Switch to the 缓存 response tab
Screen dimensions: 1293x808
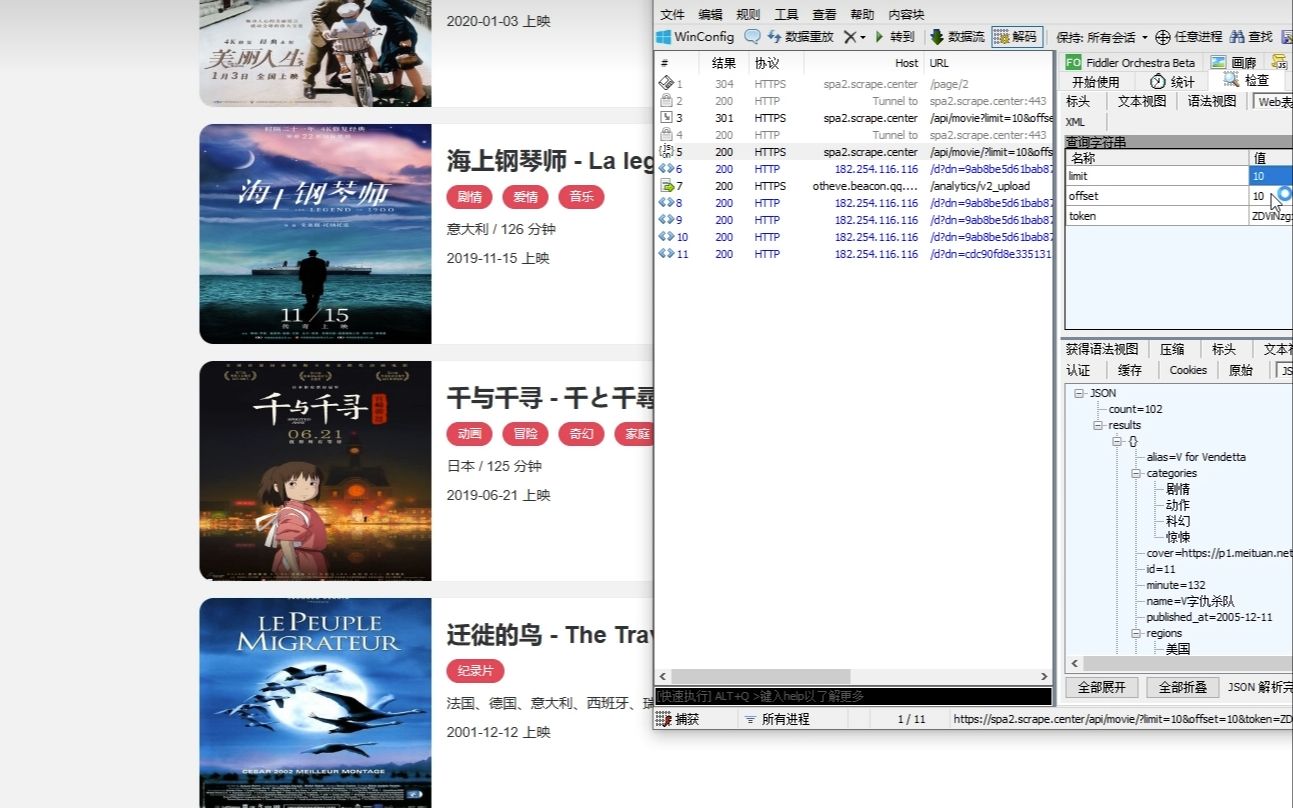click(1130, 370)
